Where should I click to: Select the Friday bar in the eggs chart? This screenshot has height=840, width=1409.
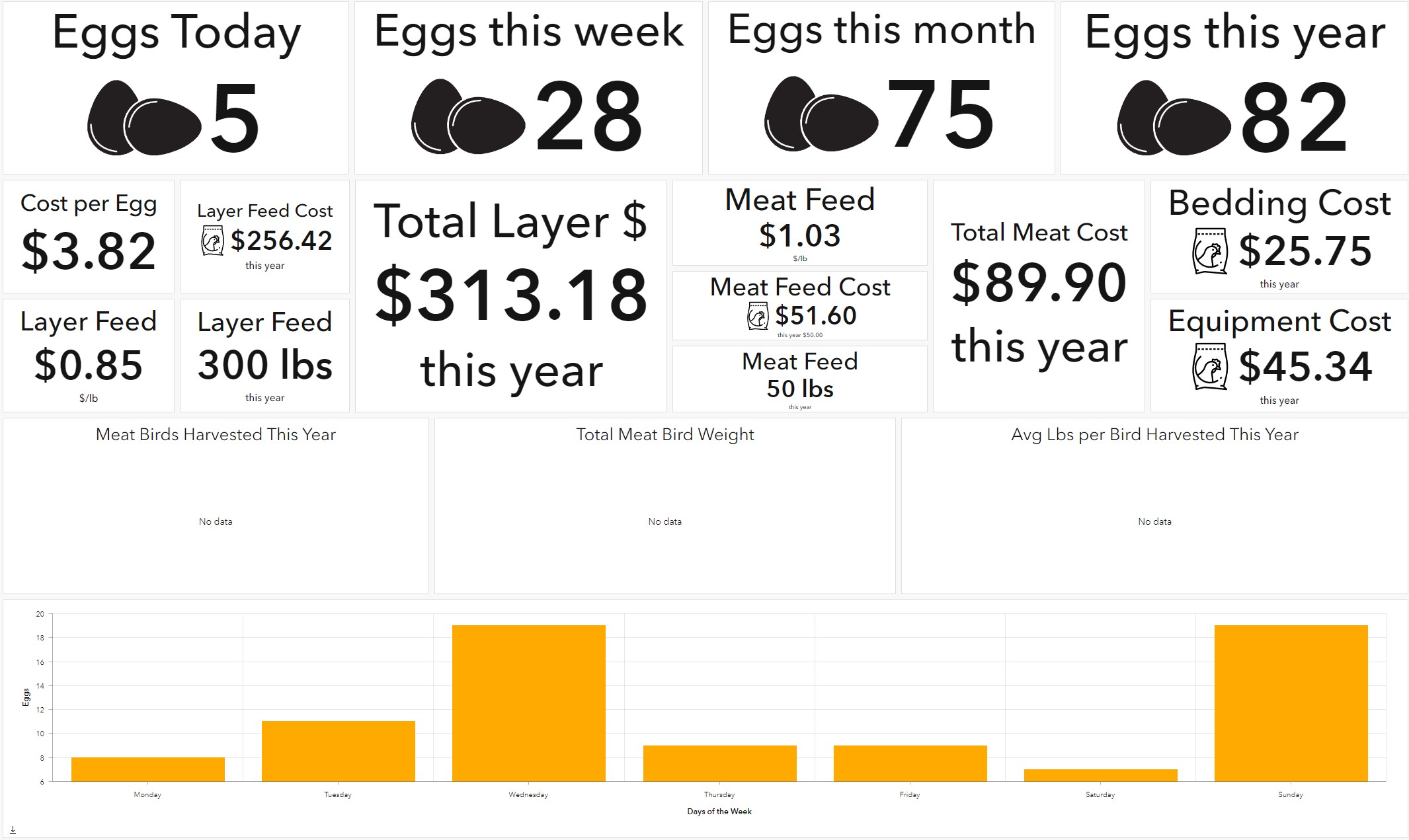click(910, 763)
